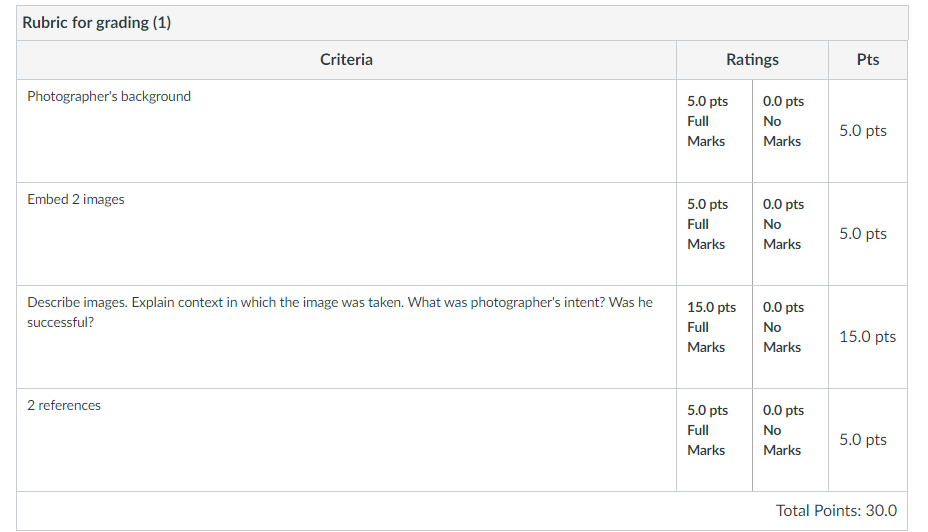Click the Total Points: 30.0 text

pyautogui.click(x=836, y=511)
